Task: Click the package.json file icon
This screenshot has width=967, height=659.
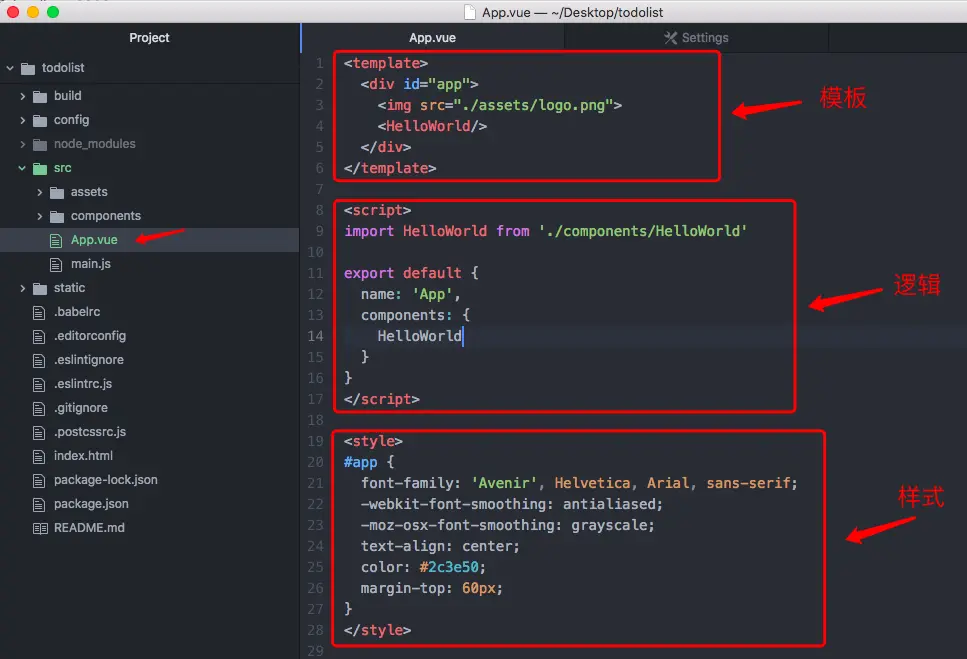Action: [x=39, y=505]
